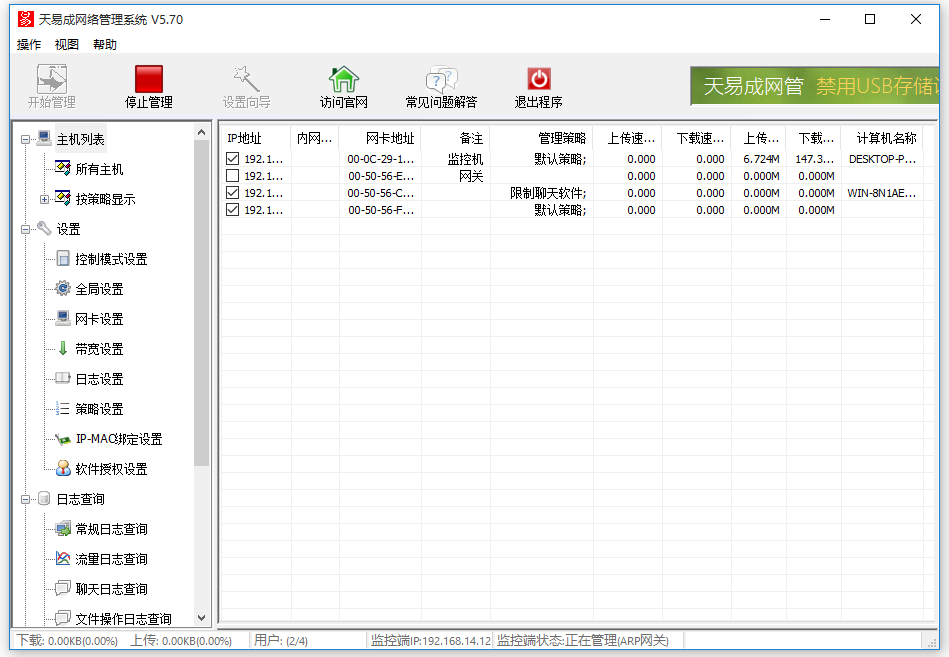This screenshot has height=657, width=949.
Task: Select the 147.3 download cell
Action: click(x=815, y=159)
